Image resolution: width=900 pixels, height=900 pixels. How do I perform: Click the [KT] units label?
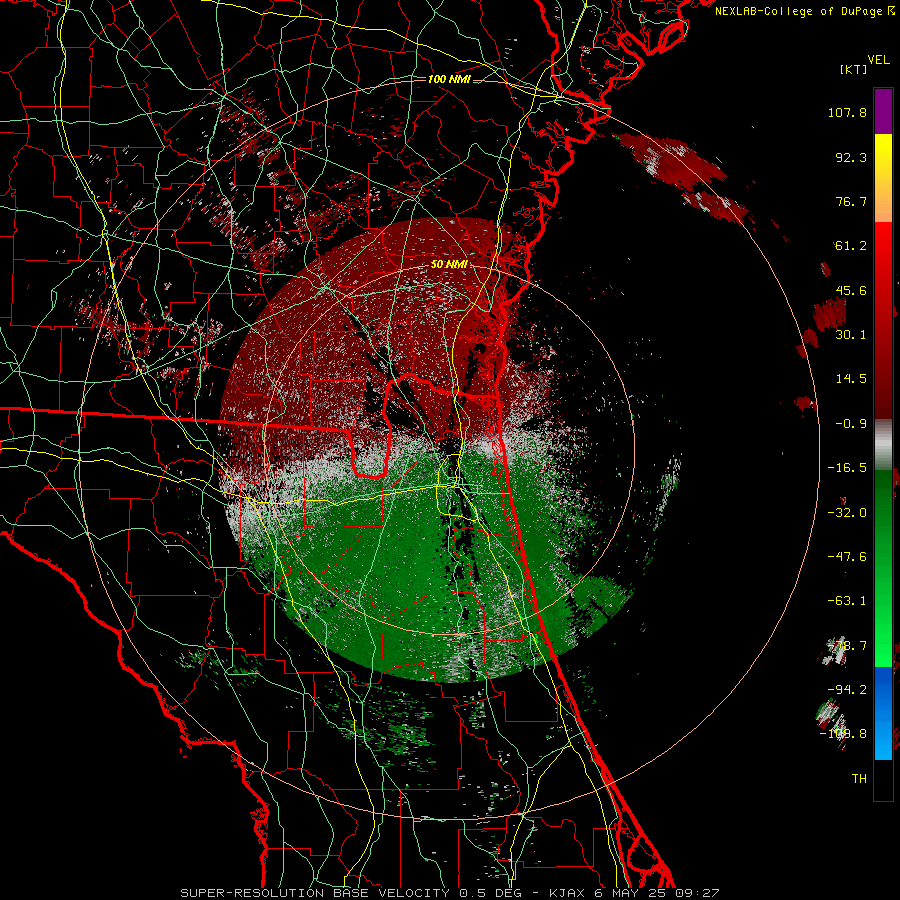854,69
